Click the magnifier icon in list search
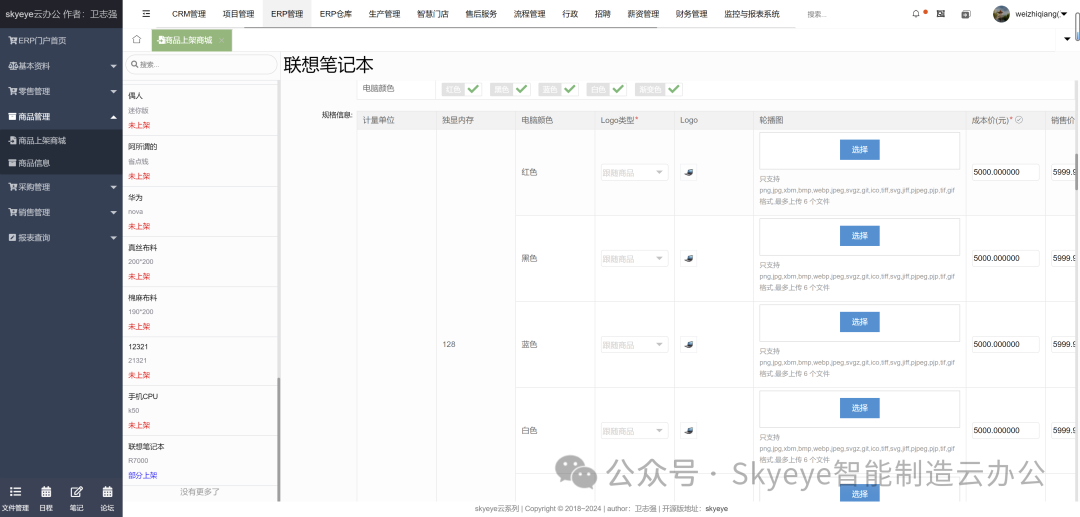 click(133, 64)
